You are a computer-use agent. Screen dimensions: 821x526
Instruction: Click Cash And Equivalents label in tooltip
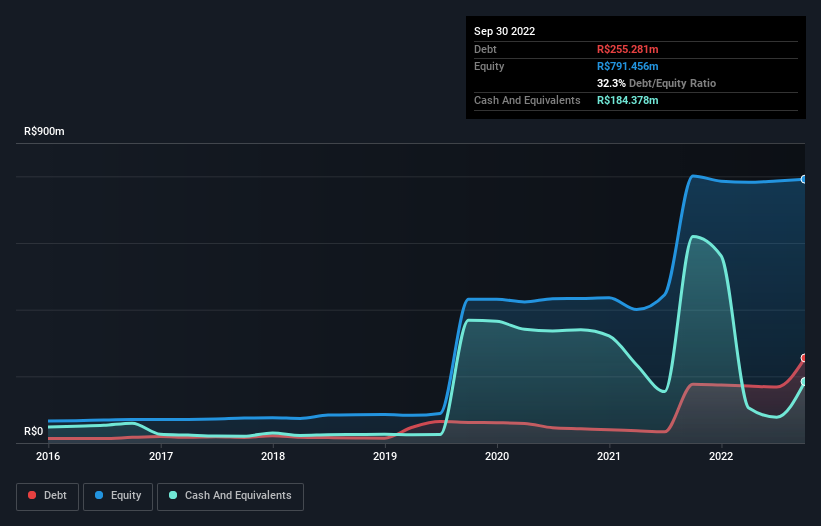point(527,100)
